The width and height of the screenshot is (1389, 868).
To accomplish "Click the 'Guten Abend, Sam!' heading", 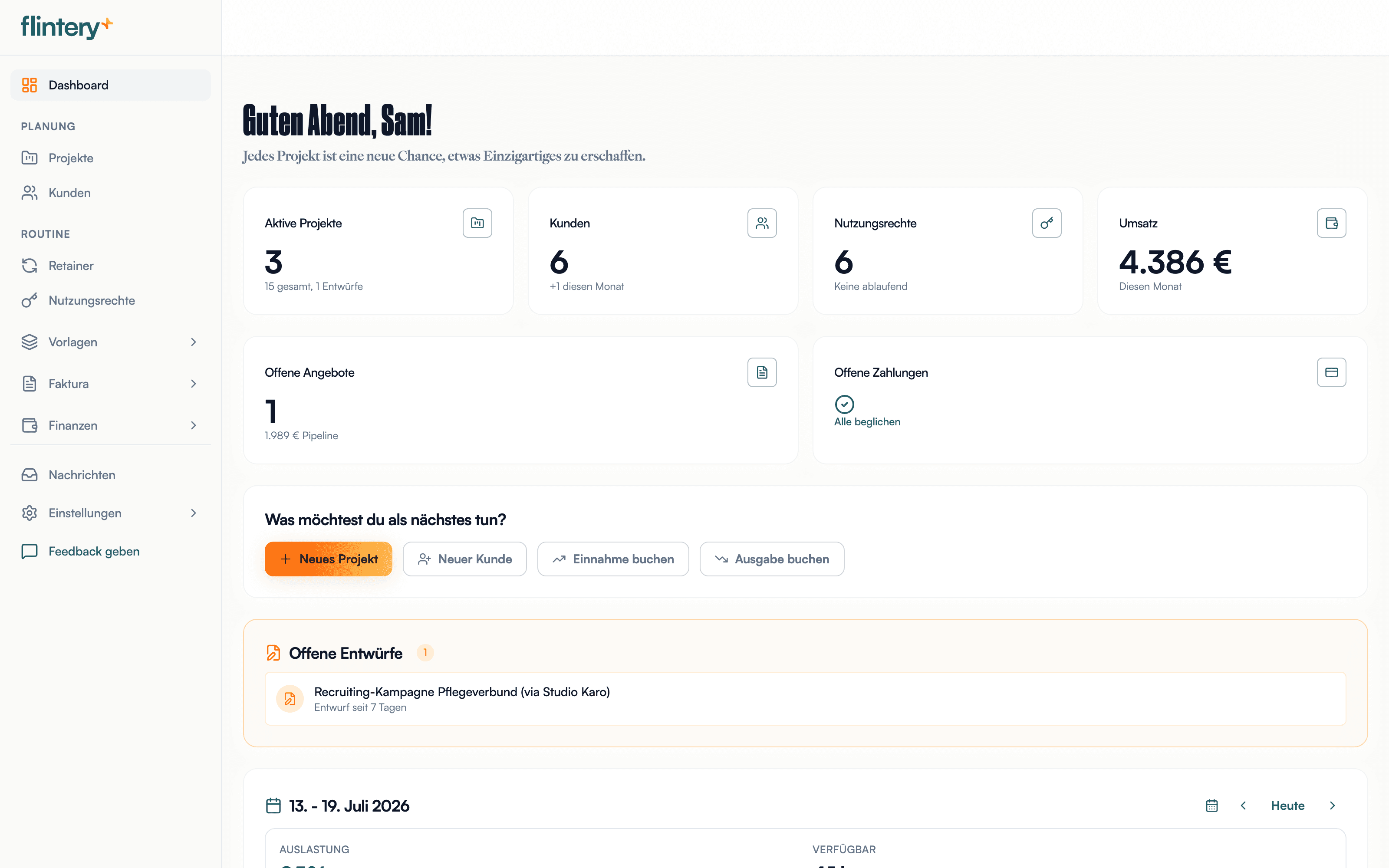I will pyautogui.click(x=337, y=121).
